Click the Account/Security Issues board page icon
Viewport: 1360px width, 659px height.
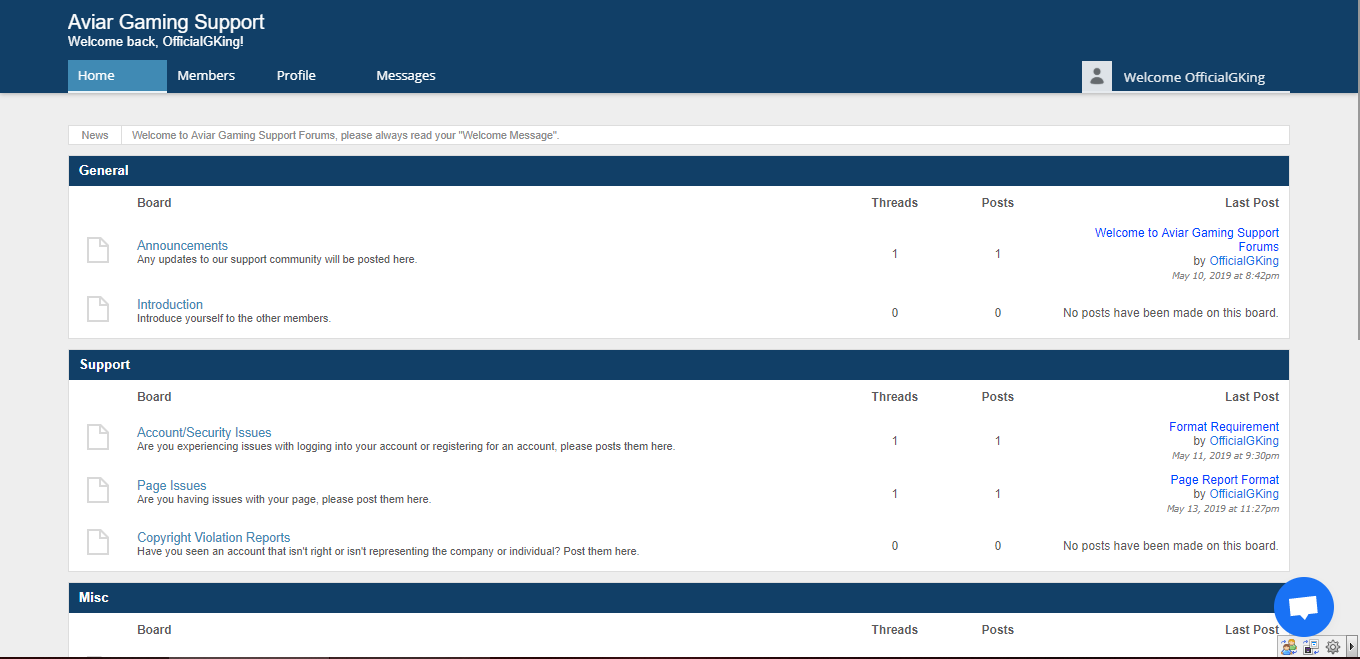[x=98, y=437]
